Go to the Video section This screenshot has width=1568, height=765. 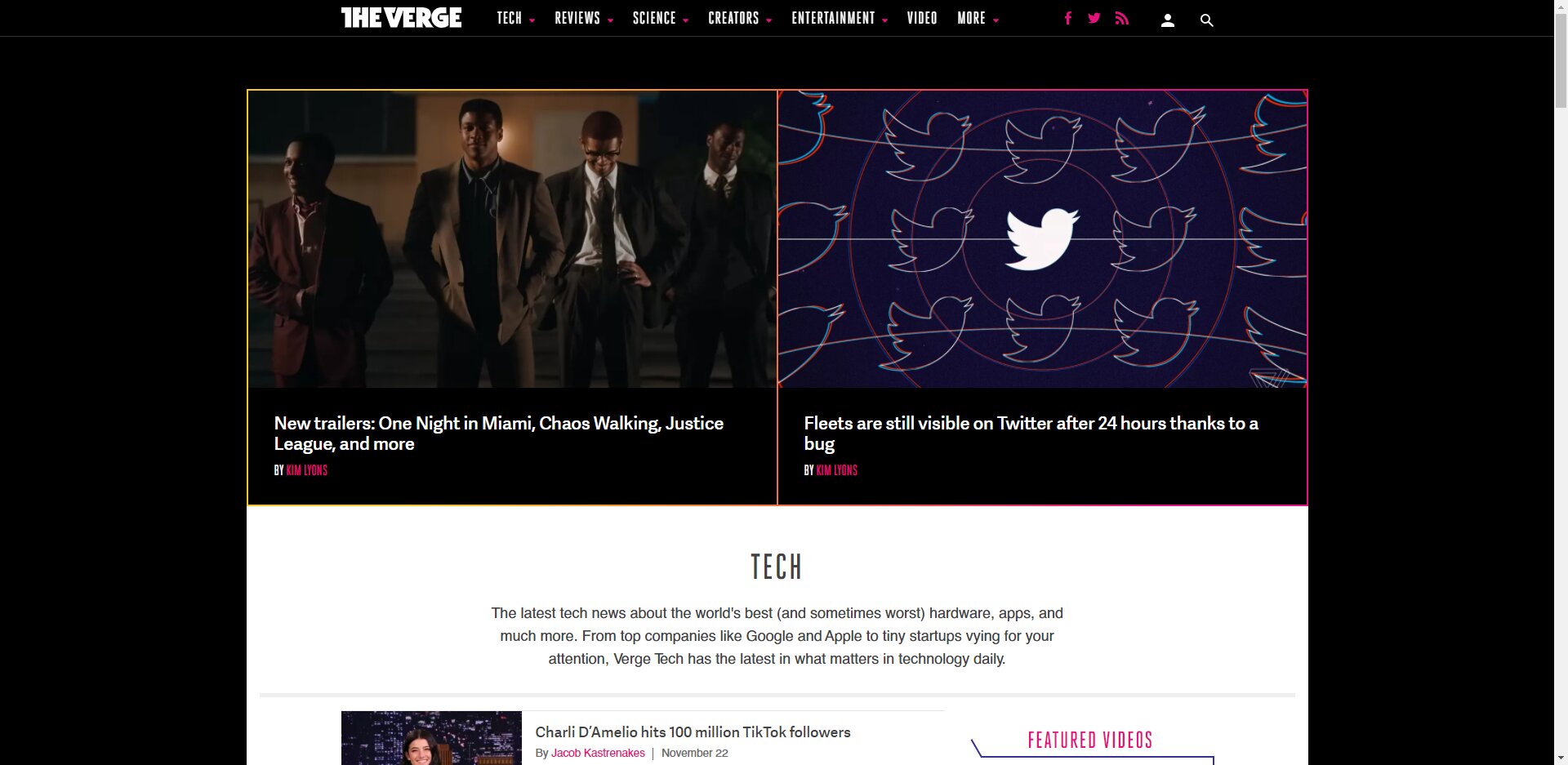point(922,18)
